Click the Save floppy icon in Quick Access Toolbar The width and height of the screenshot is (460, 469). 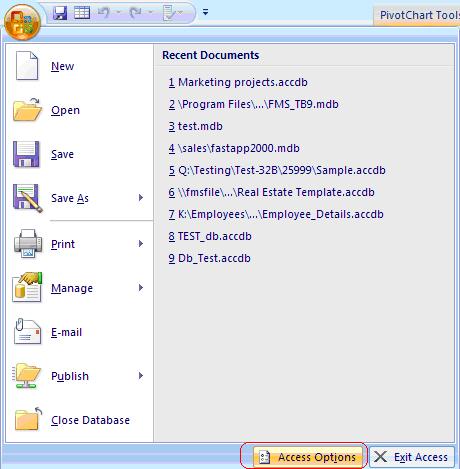coord(60,13)
